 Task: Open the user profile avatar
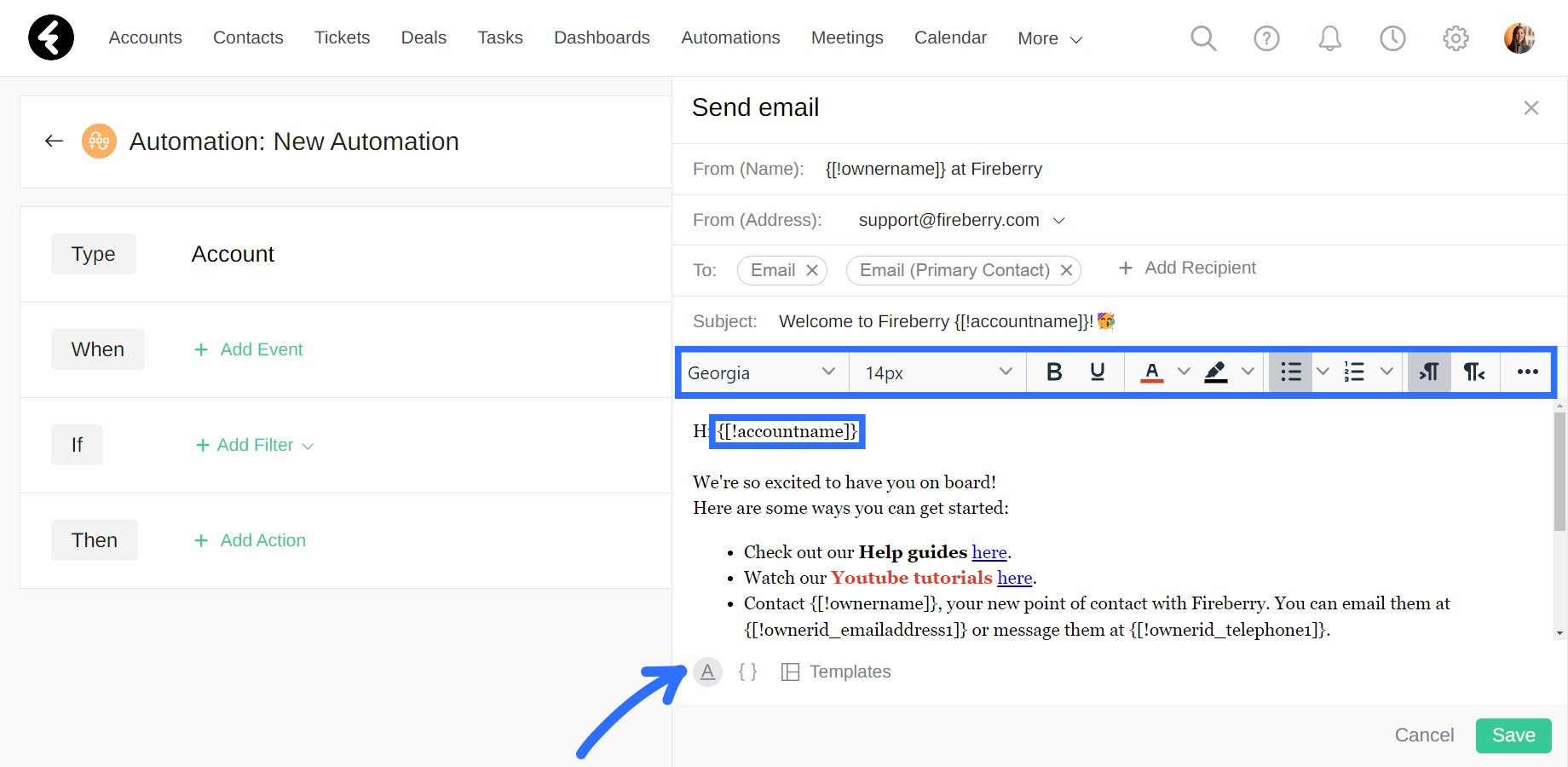coord(1519,38)
